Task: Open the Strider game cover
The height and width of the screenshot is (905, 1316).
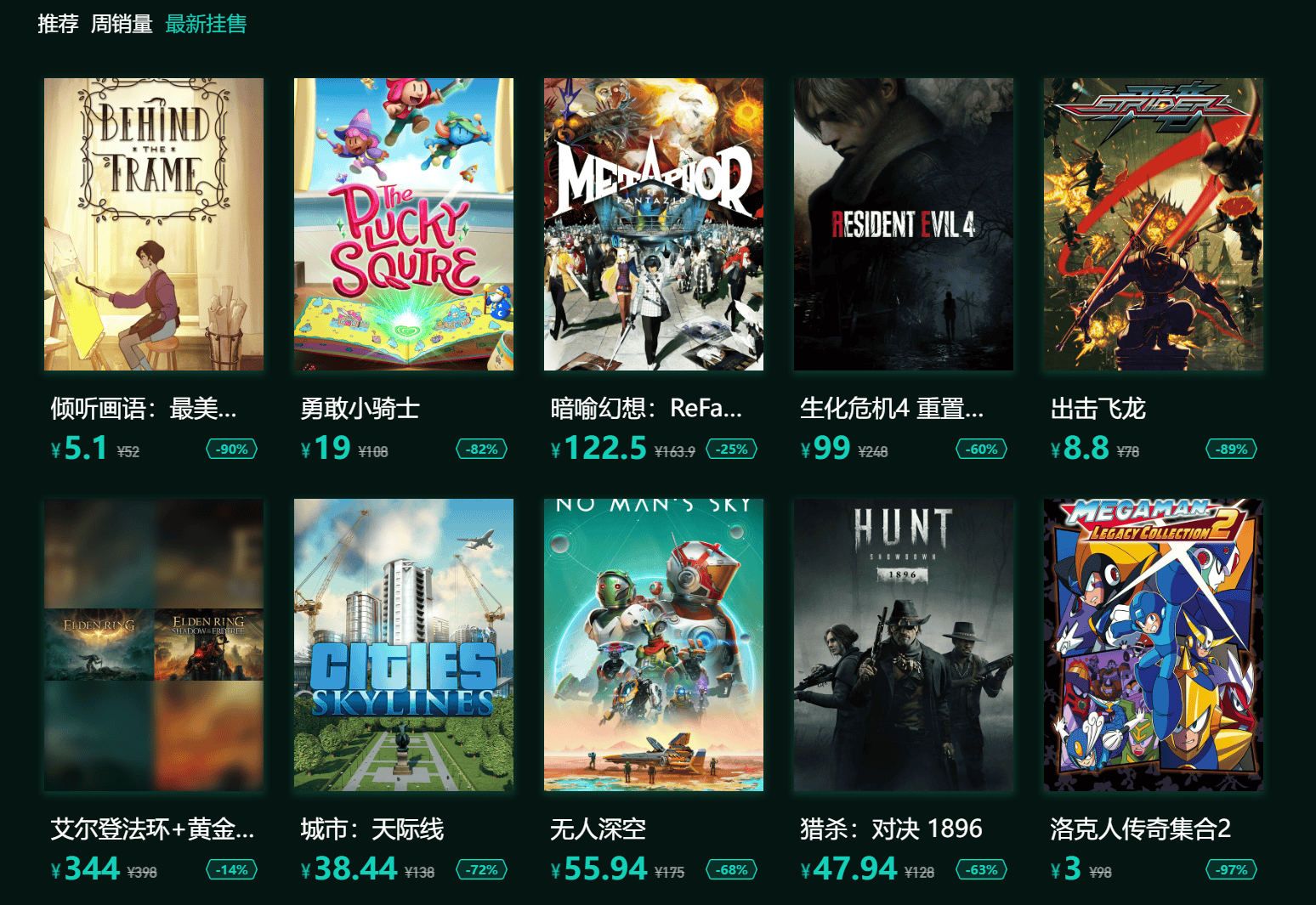Action: (x=1154, y=224)
